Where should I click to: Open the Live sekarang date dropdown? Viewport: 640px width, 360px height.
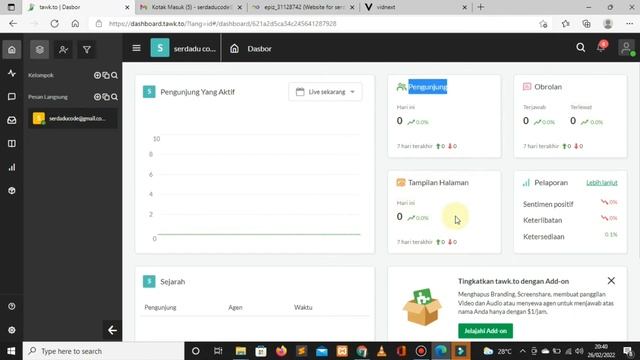coord(325,92)
